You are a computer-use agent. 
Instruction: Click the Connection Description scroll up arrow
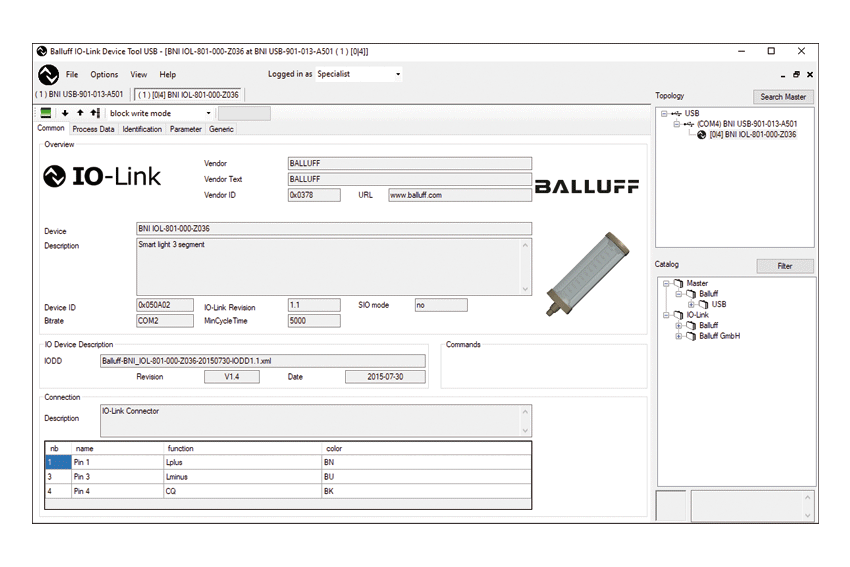(x=525, y=411)
